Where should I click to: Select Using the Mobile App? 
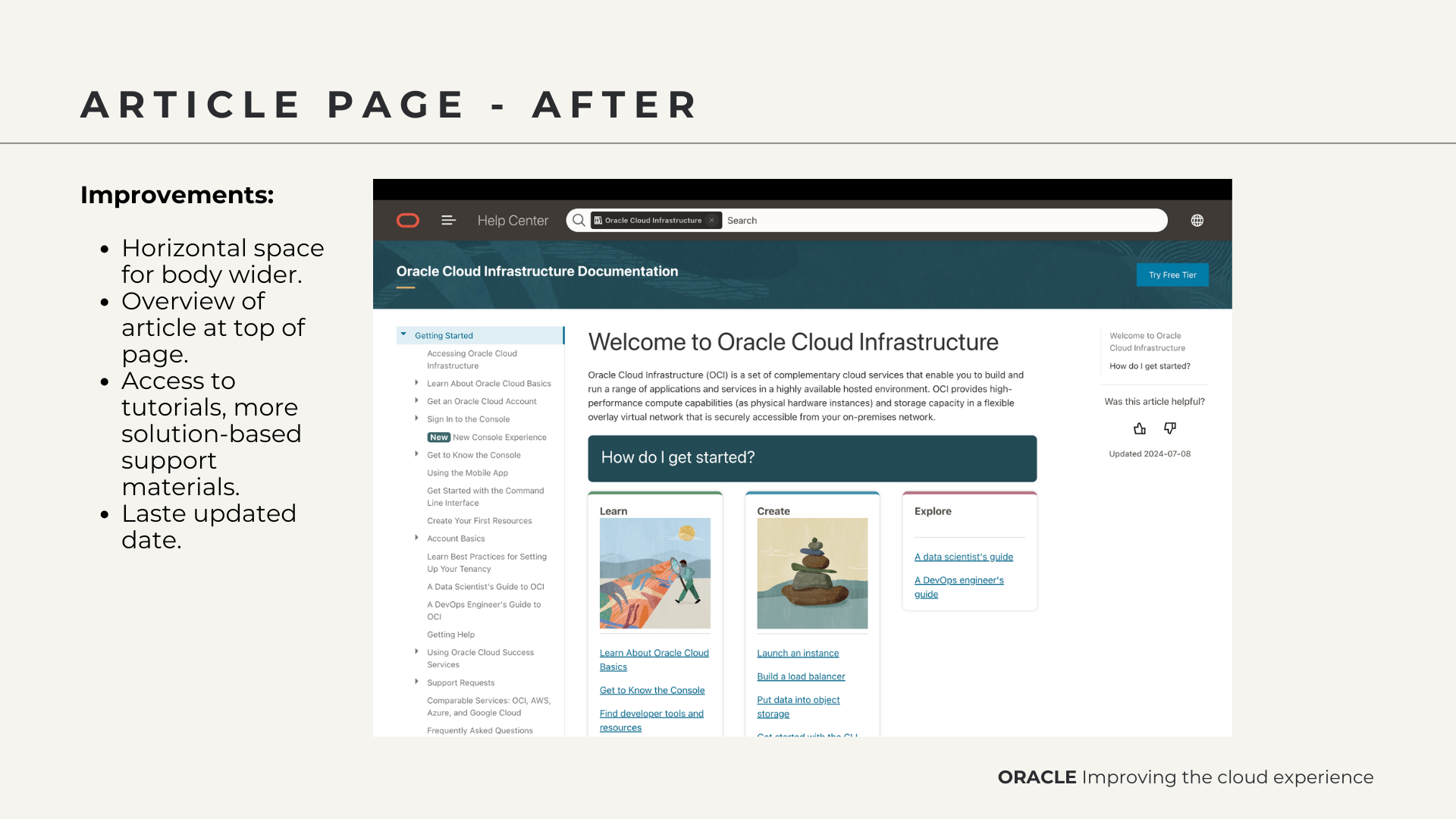pyautogui.click(x=467, y=473)
